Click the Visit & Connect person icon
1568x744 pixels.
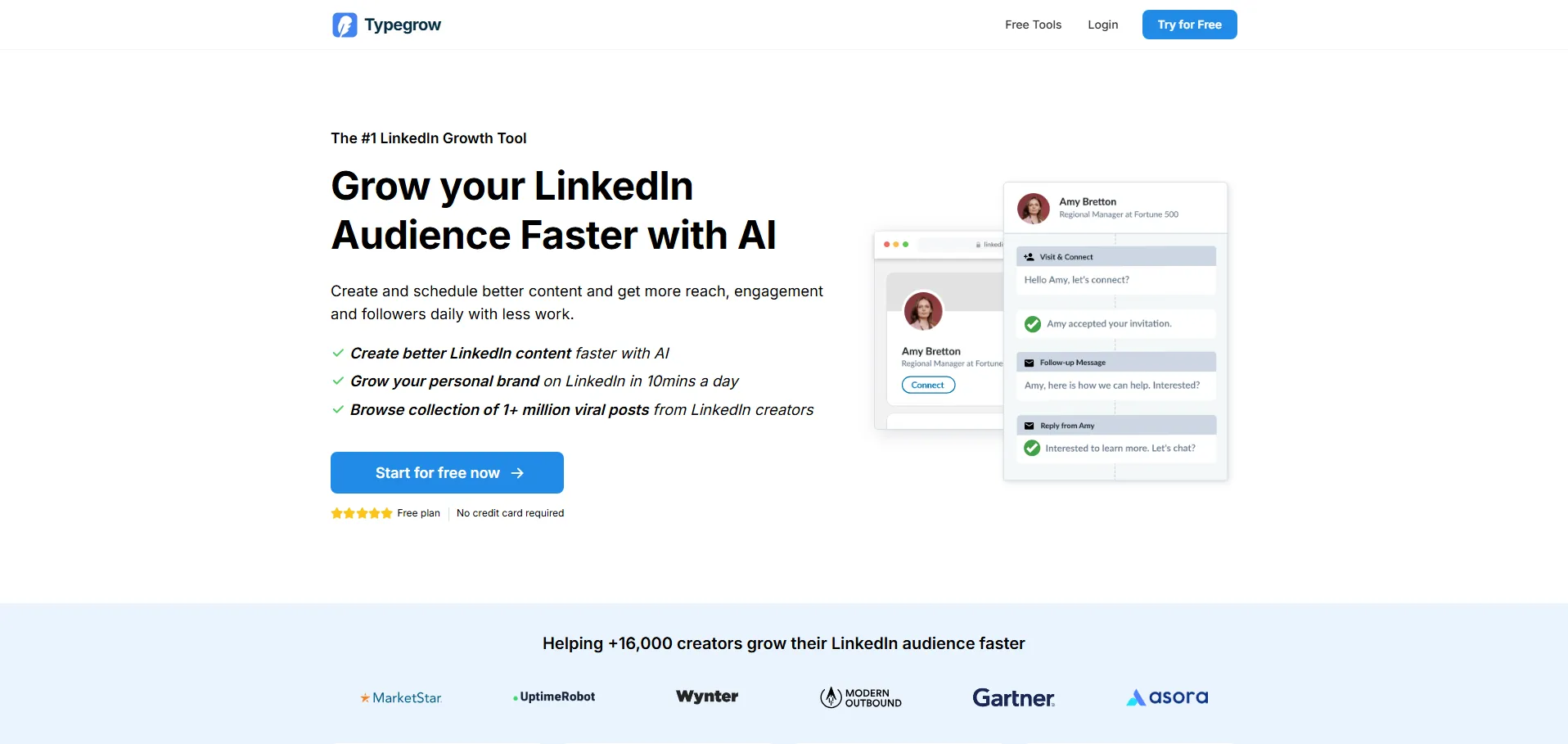tap(1029, 257)
